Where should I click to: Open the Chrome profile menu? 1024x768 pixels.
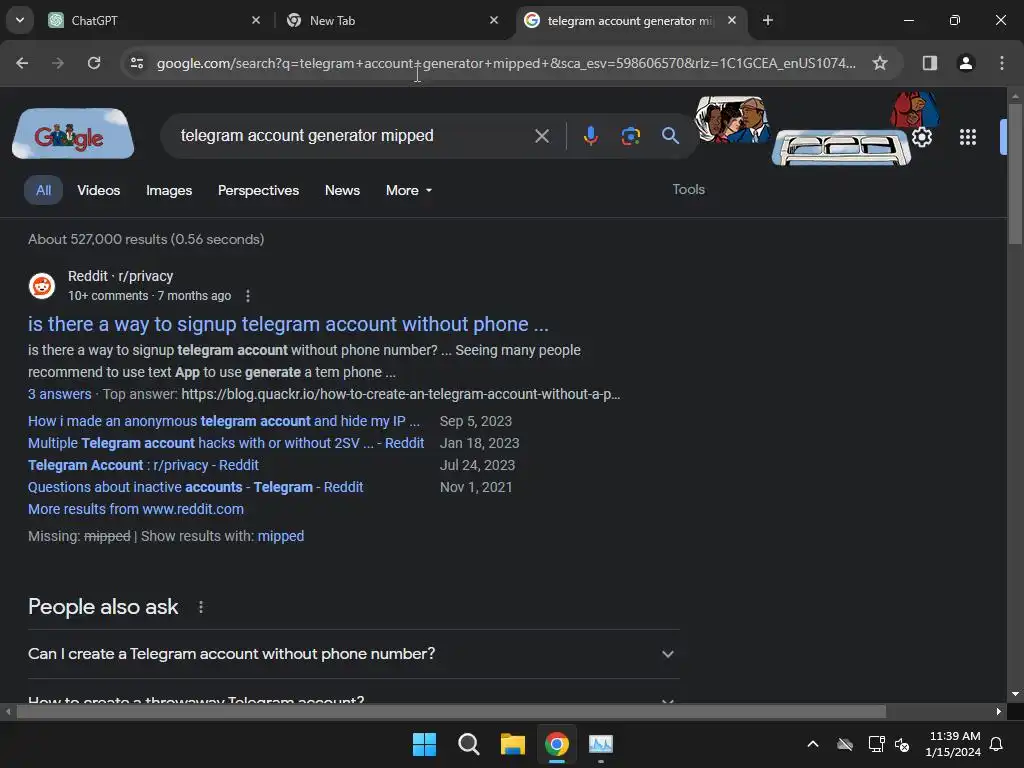tap(966, 63)
